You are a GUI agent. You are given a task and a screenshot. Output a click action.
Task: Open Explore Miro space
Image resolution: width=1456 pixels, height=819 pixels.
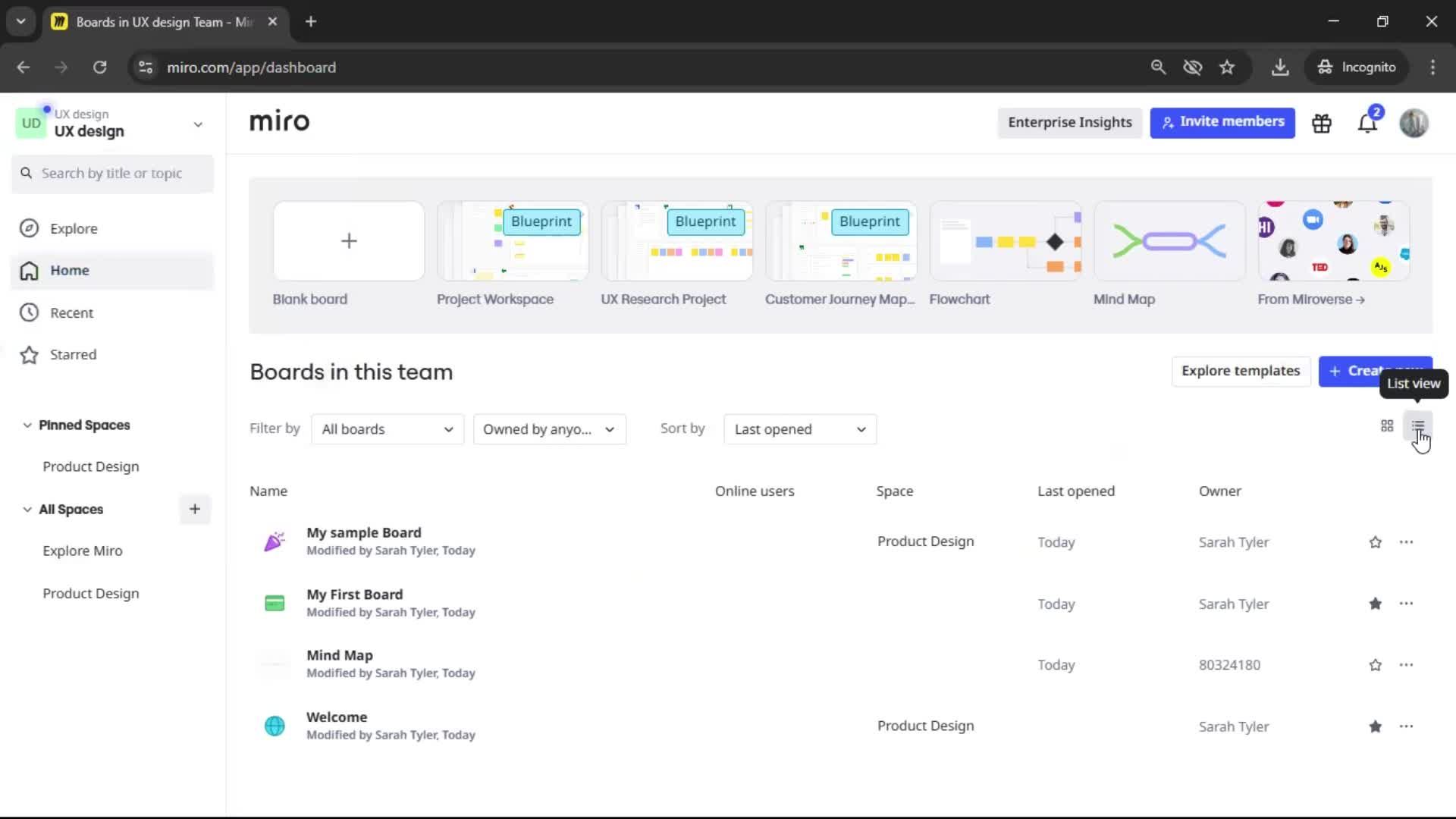tap(82, 551)
